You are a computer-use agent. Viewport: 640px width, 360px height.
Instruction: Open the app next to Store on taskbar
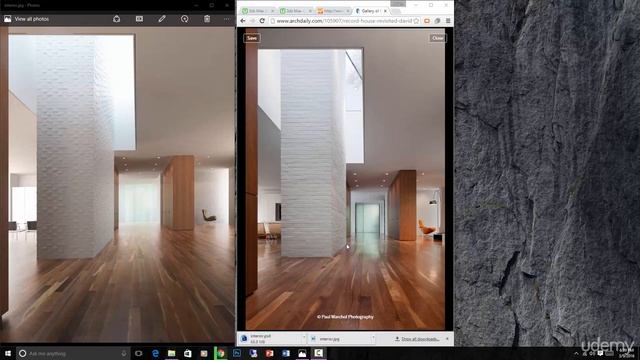point(204,353)
